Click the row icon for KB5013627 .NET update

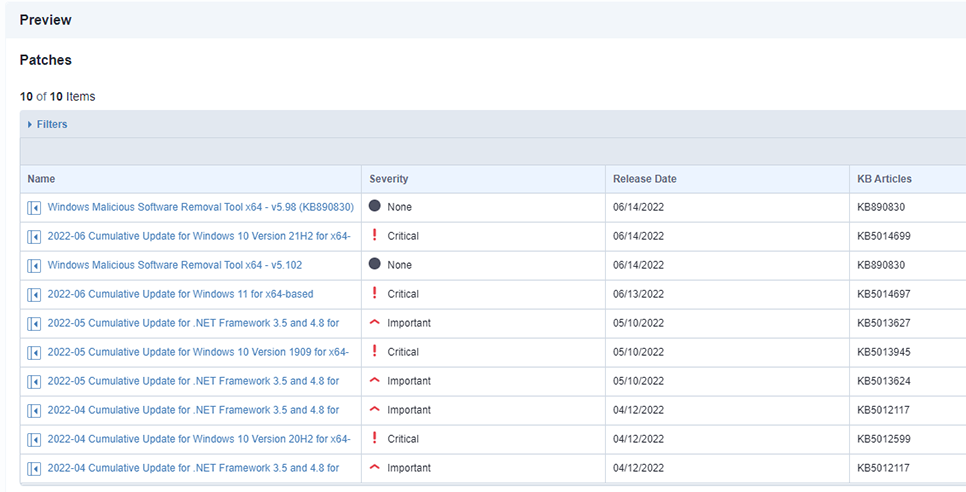point(34,324)
